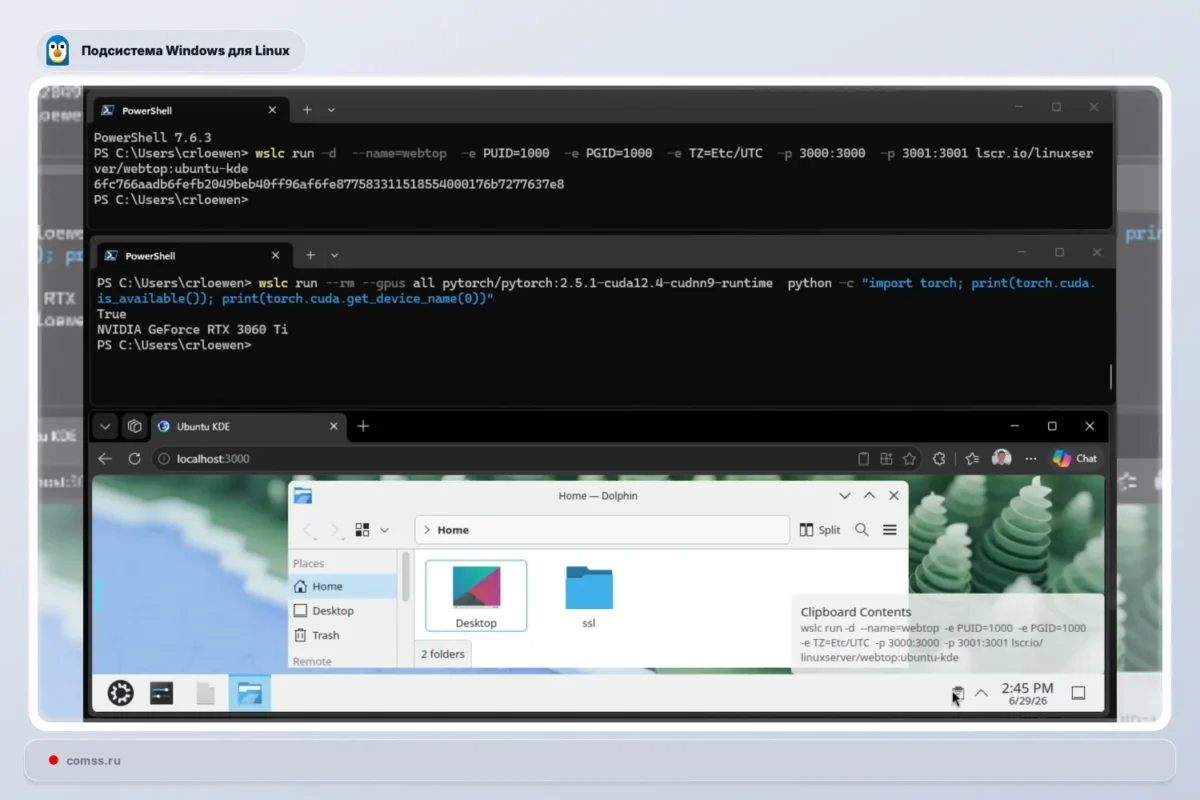This screenshot has width=1200, height=800.
Task: Click the Dolphin window's title bar folder icon
Action: pyautogui.click(x=303, y=495)
